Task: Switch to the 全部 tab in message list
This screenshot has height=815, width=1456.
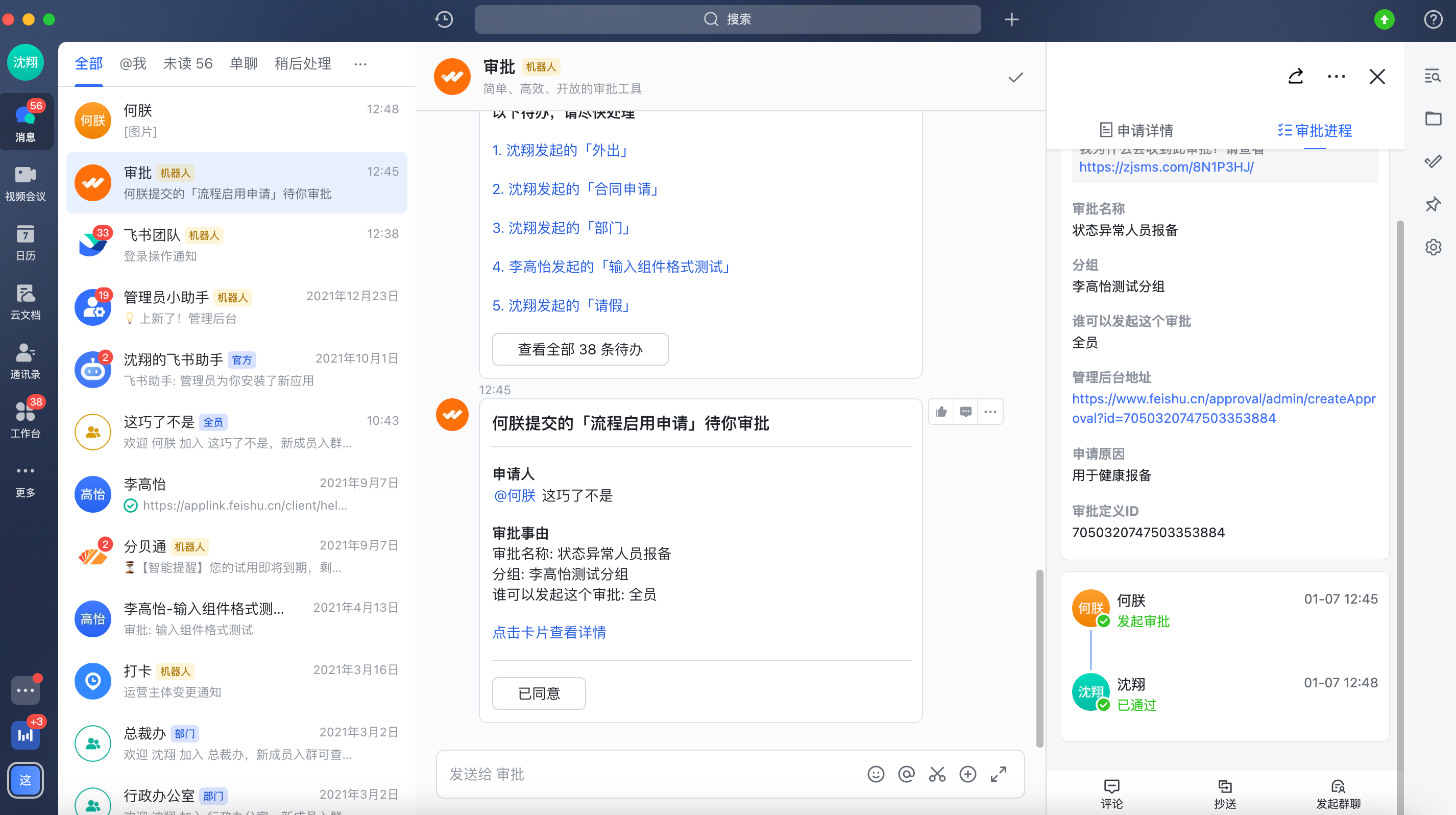Action: pyautogui.click(x=89, y=64)
